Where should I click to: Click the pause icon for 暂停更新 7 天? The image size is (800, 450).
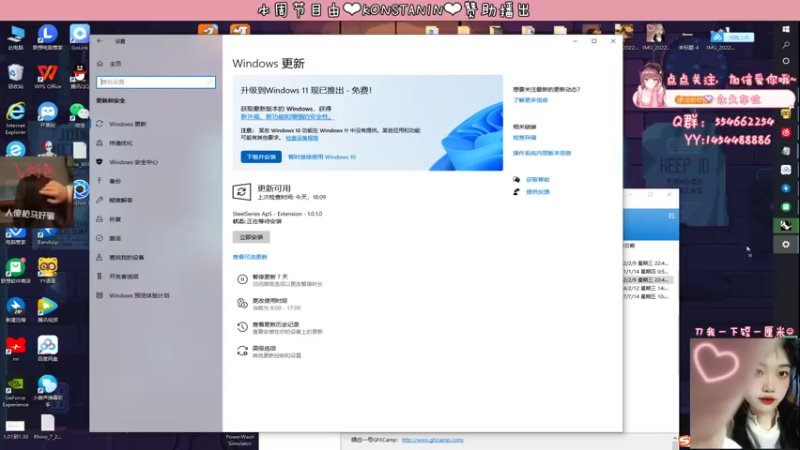click(x=242, y=279)
